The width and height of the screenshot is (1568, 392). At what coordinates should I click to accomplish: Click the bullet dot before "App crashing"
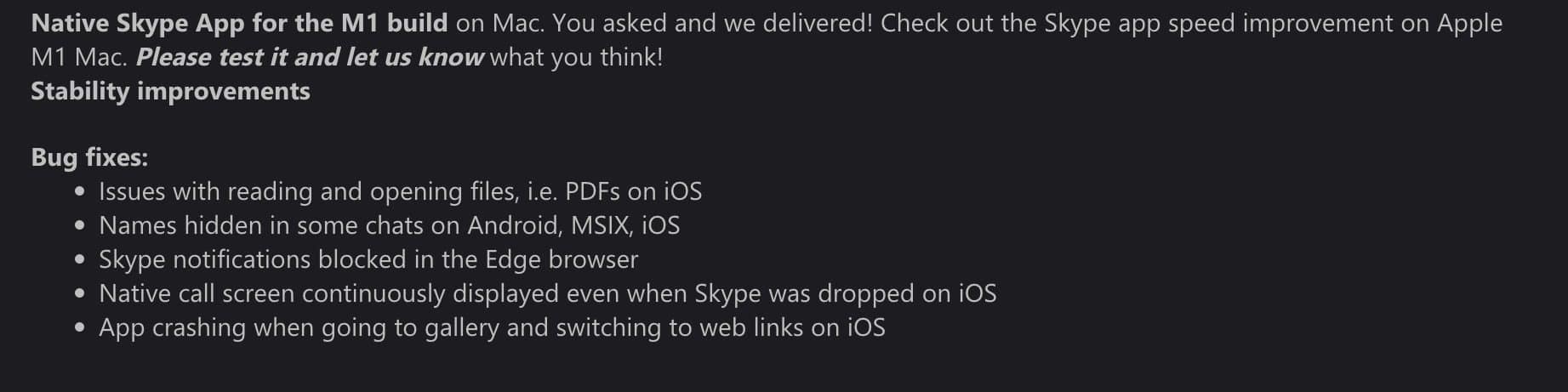[80, 328]
